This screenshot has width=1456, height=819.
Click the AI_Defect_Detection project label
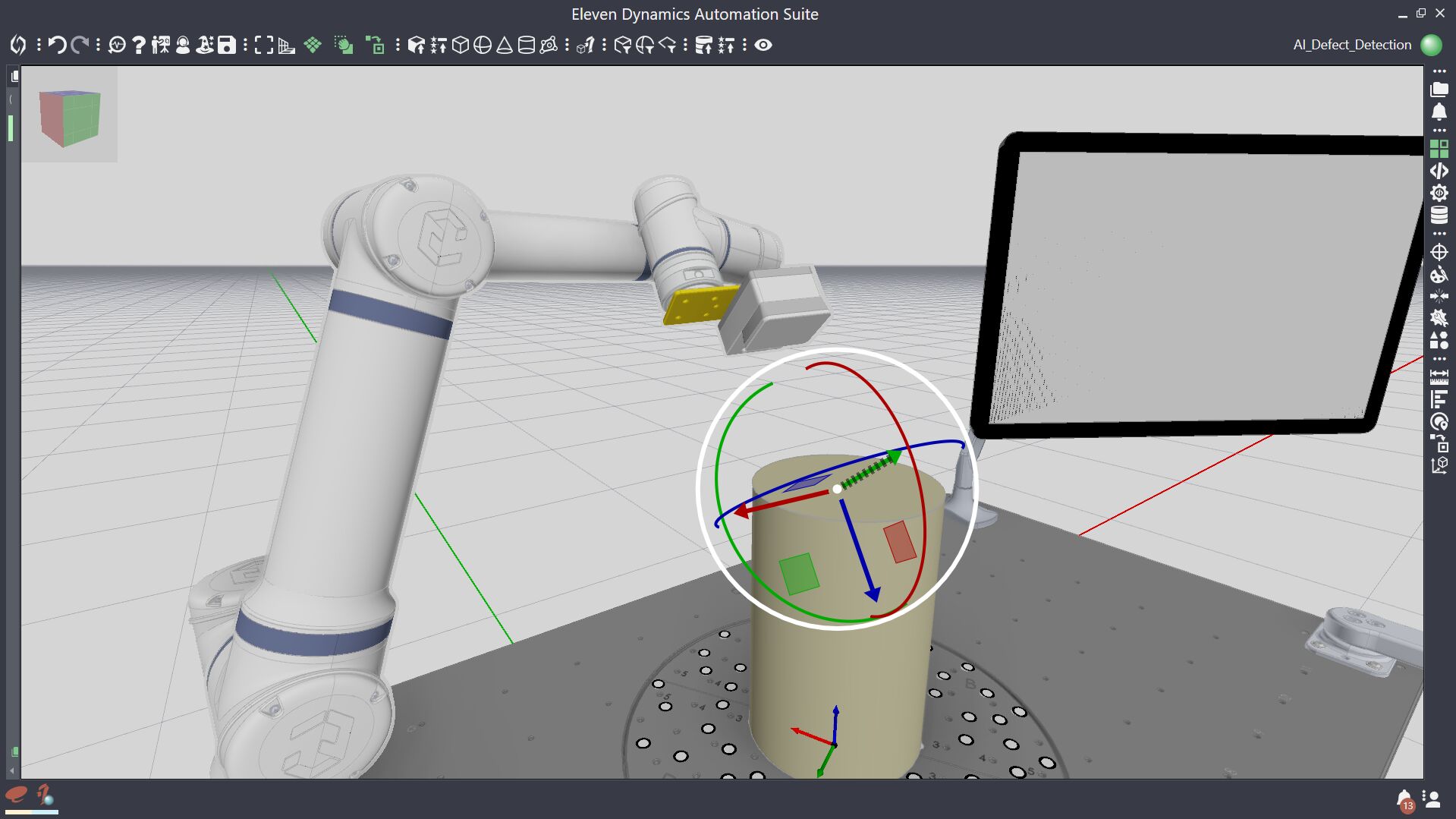coord(1353,45)
